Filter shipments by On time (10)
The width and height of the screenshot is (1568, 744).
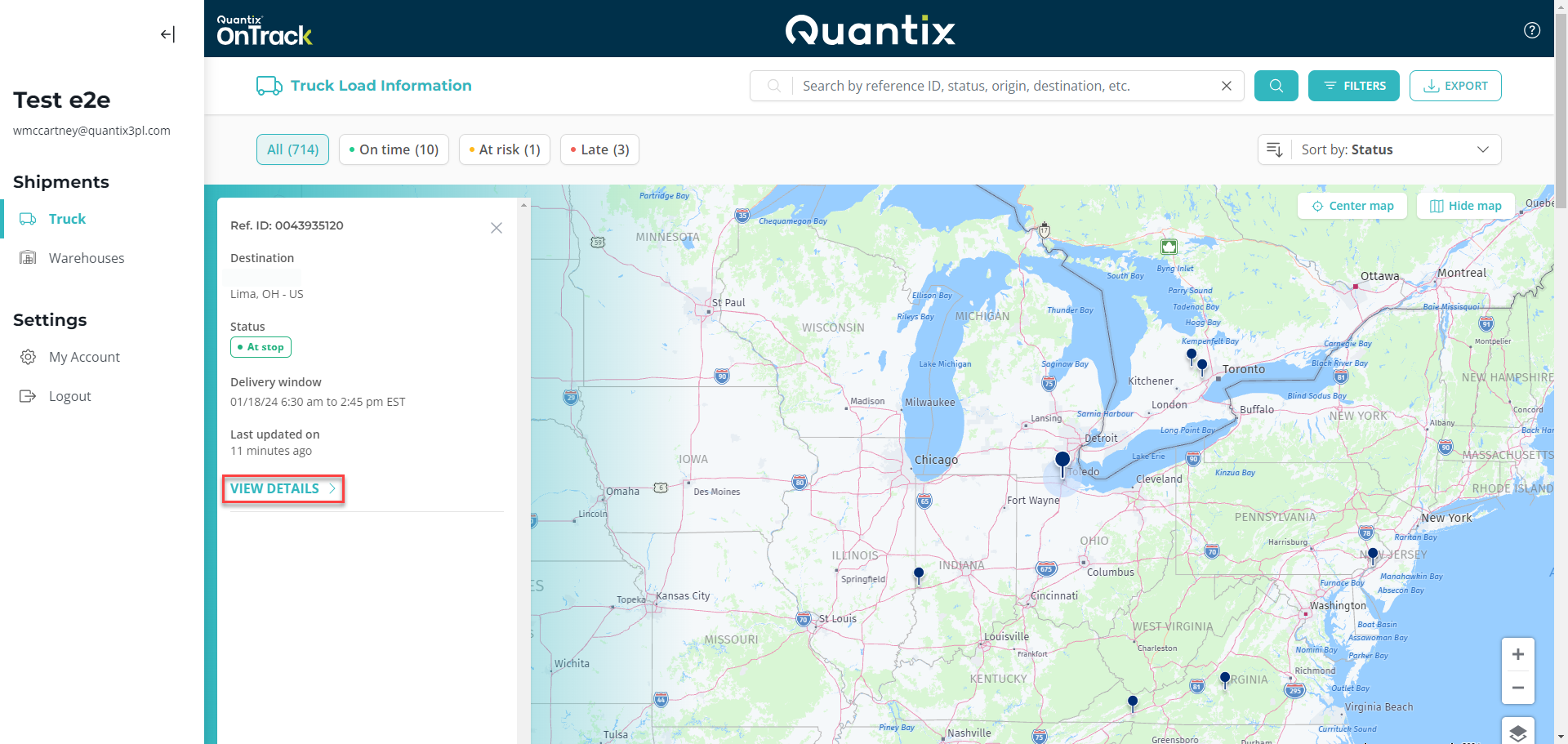394,149
